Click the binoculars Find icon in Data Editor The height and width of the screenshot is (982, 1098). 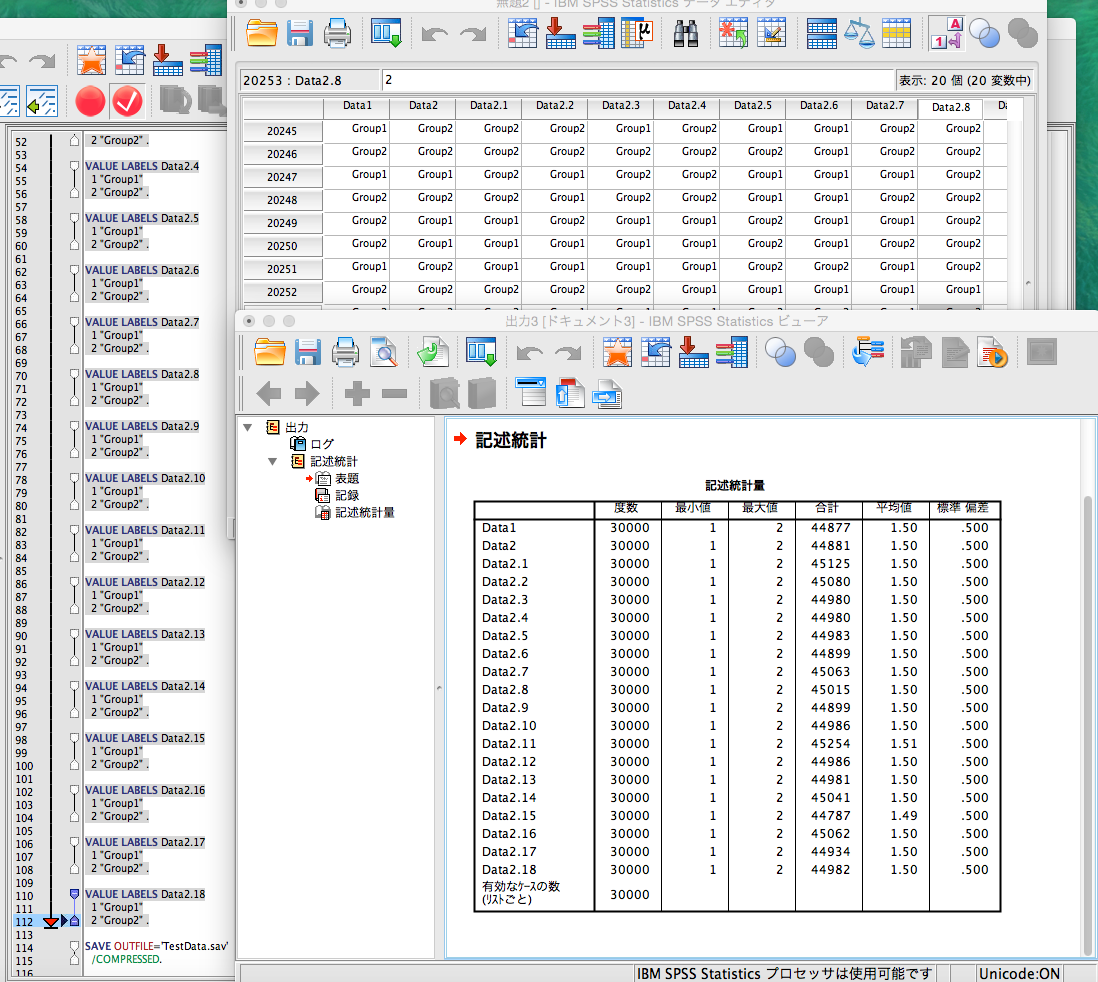pyautogui.click(x=686, y=33)
